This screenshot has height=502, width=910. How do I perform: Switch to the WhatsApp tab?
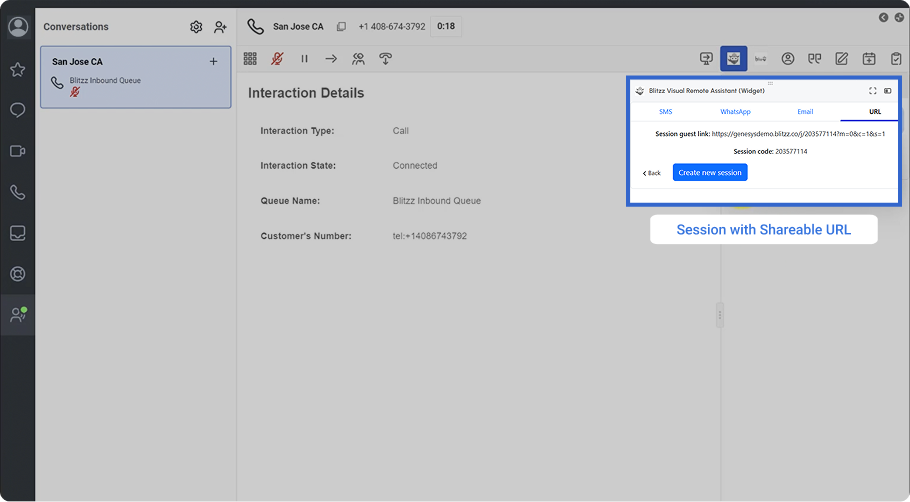coord(735,111)
